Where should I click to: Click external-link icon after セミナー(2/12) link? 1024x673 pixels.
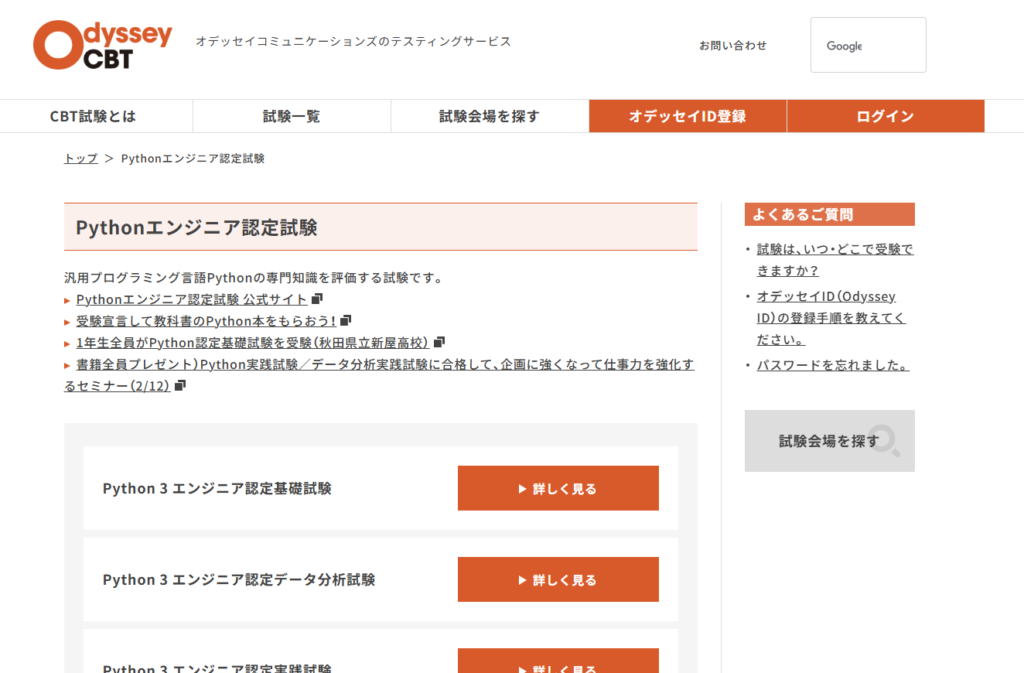pyautogui.click(x=180, y=385)
